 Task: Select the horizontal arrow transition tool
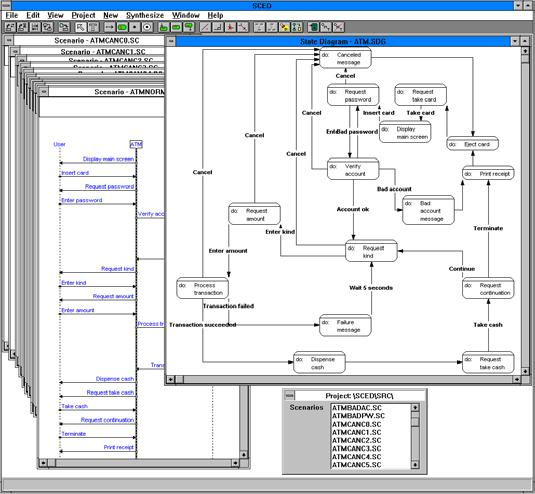[109, 27]
